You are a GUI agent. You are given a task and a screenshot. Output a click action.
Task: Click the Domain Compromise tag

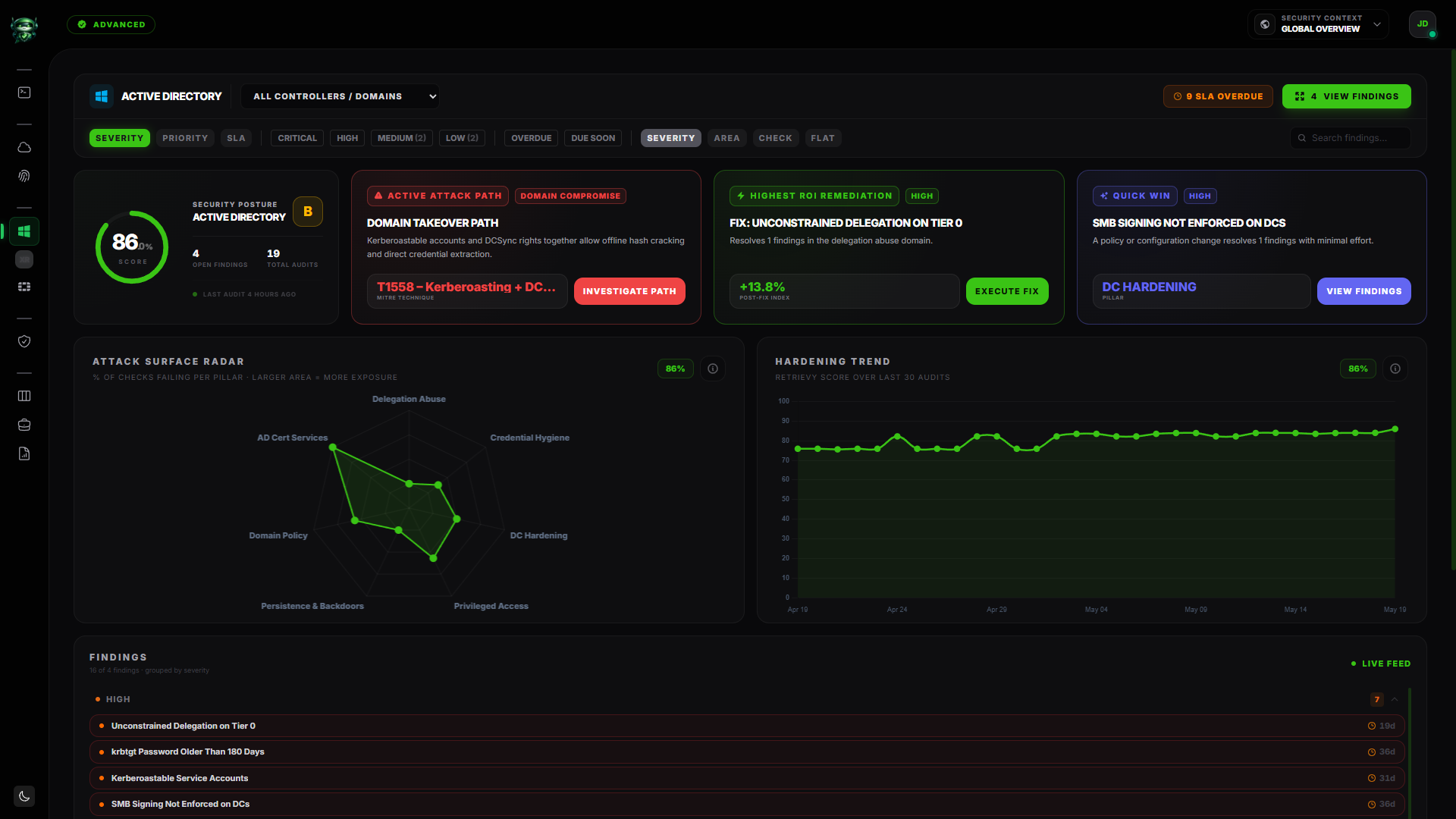coord(570,196)
